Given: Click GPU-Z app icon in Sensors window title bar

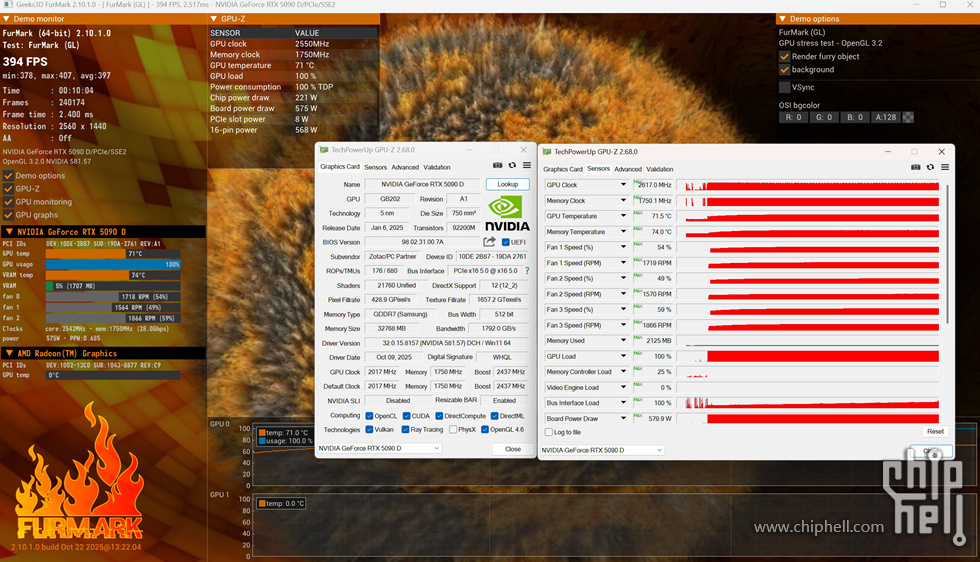Looking at the screenshot, I should click(547, 151).
